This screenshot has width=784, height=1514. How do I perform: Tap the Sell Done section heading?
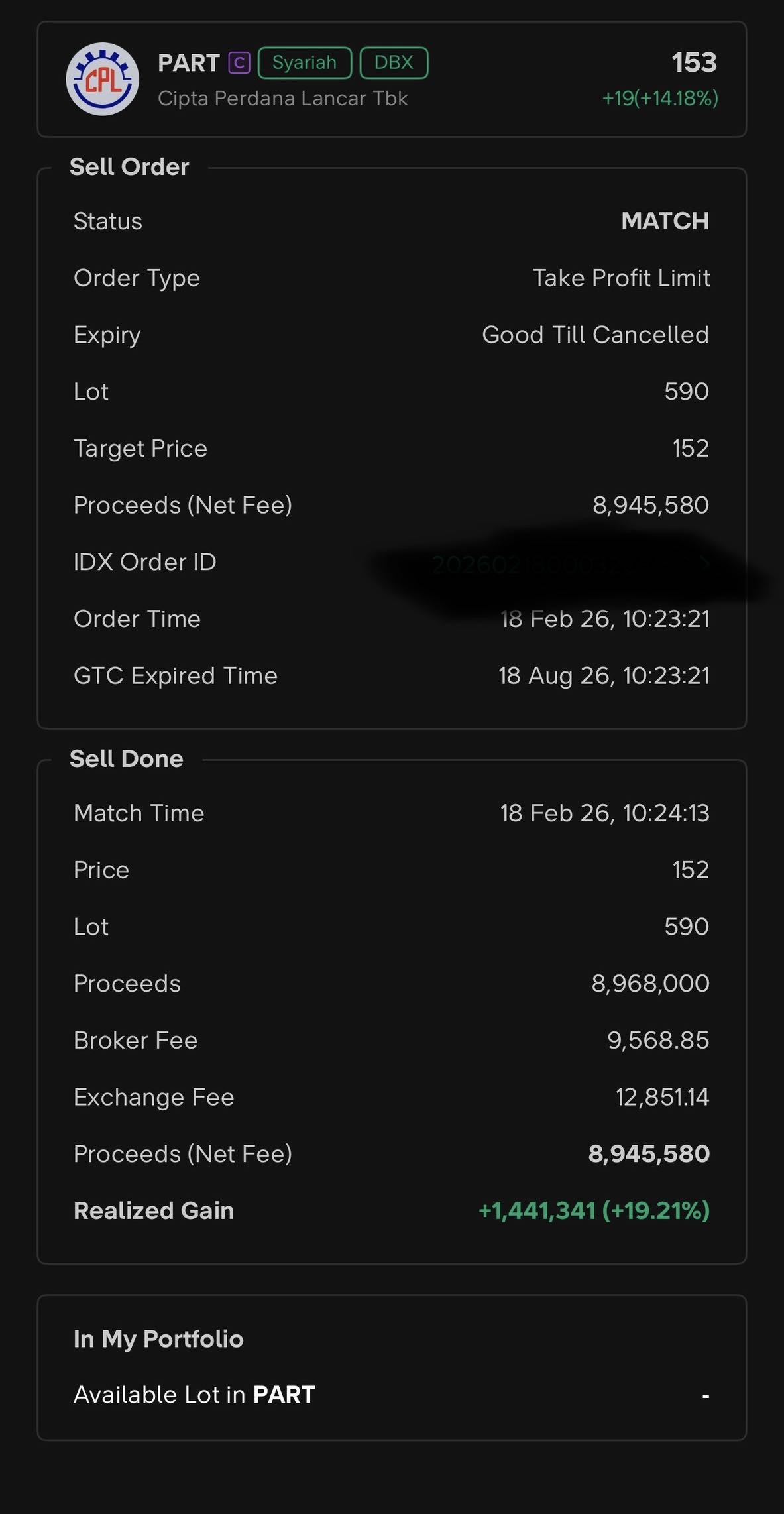click(127, 759)
